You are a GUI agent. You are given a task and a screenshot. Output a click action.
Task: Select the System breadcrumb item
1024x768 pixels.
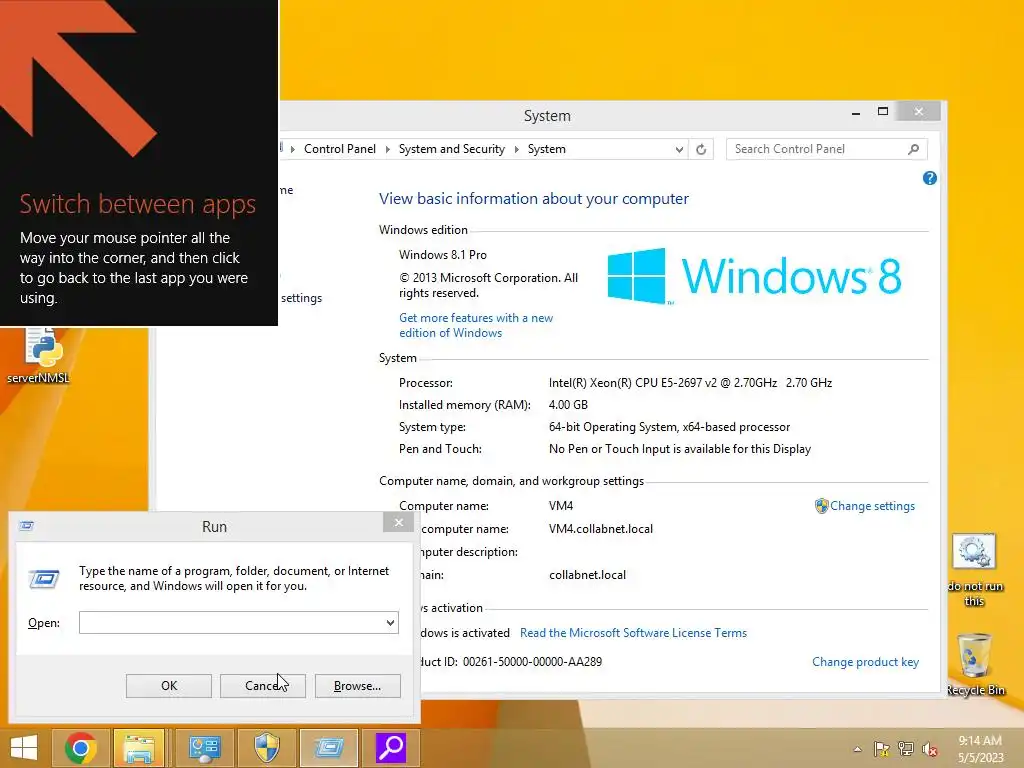pyautogui.click(x=547, y=149)
